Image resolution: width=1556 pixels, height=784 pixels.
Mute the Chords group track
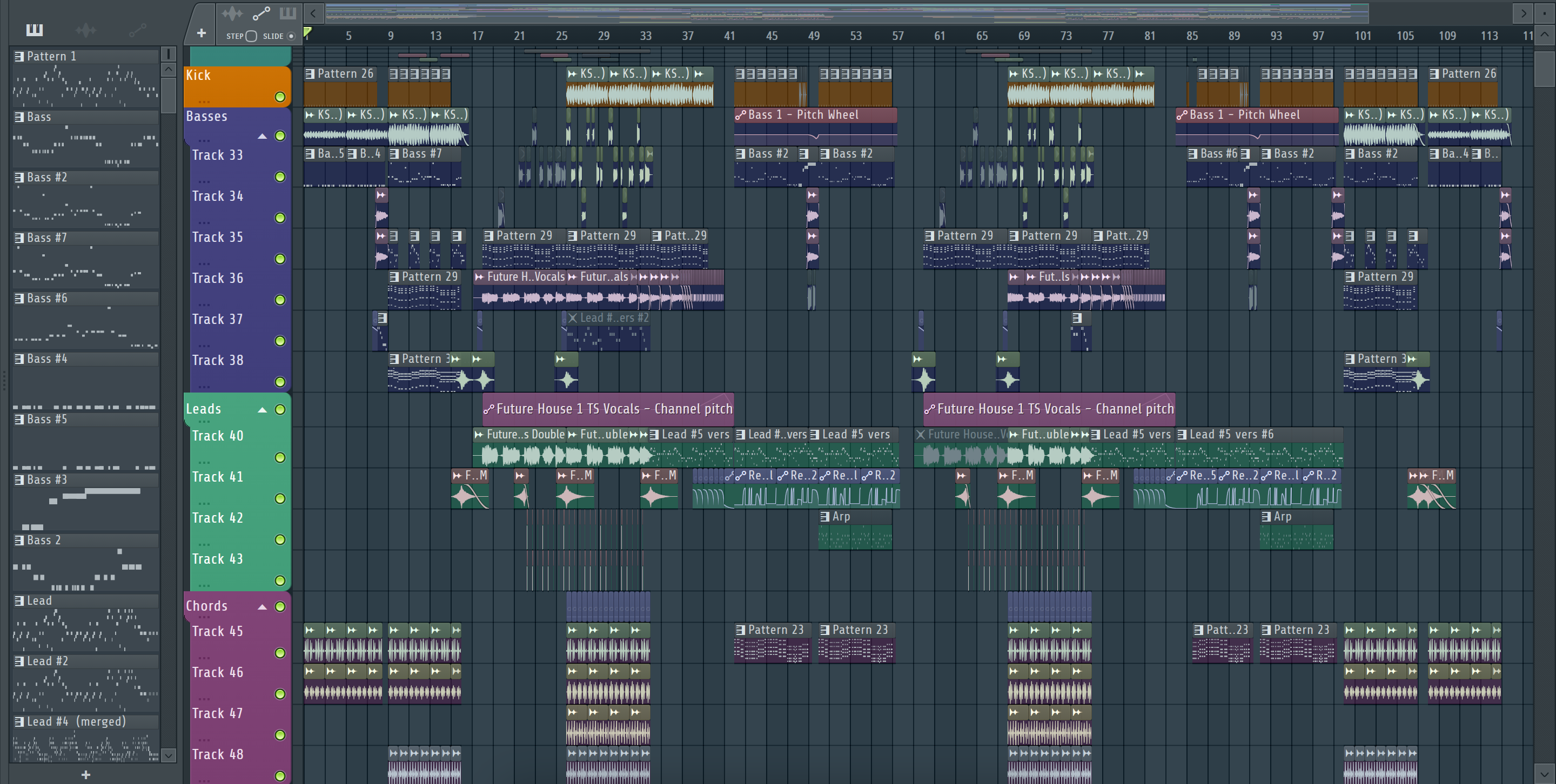[280, 606]
